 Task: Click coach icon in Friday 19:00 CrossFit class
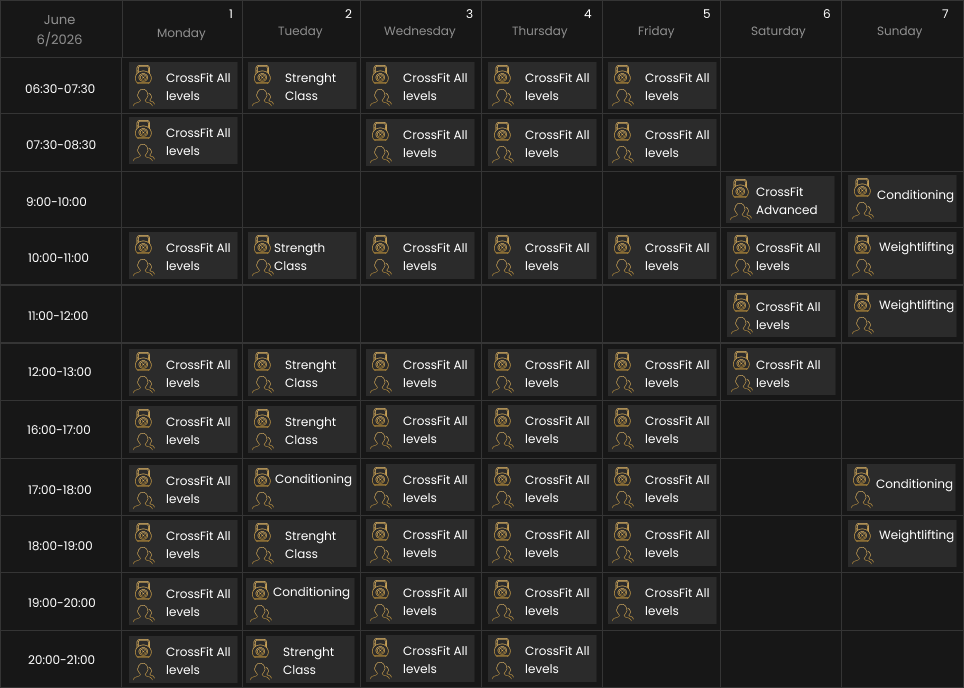(x=623, y=612)
